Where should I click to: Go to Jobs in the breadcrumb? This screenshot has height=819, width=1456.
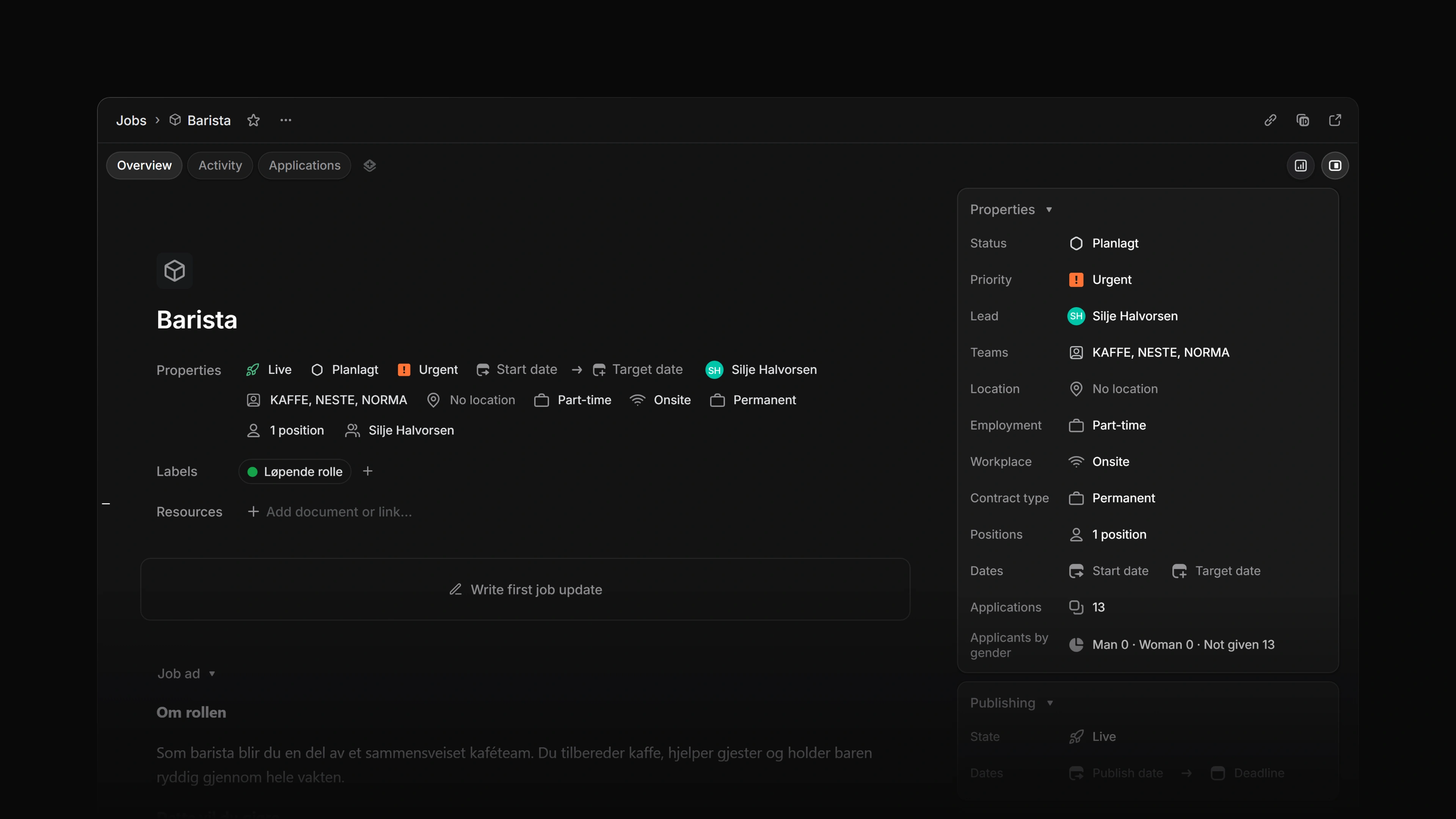pos(131,121)
